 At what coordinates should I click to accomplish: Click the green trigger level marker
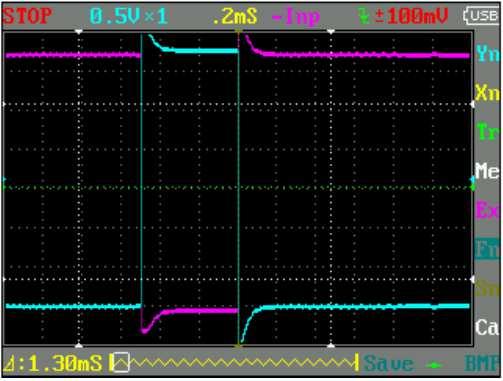473,187
